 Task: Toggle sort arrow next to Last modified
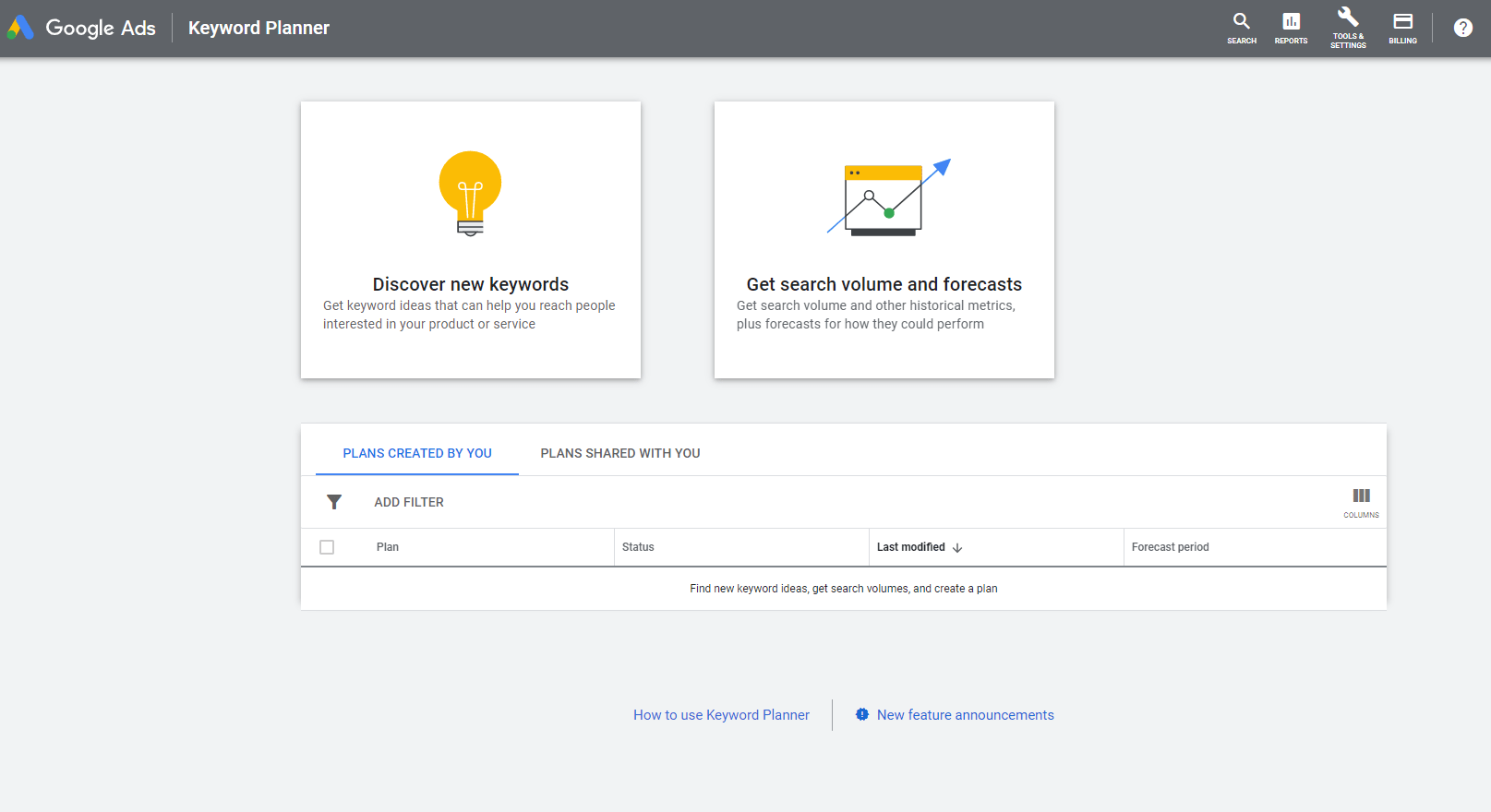pos(957,547)
